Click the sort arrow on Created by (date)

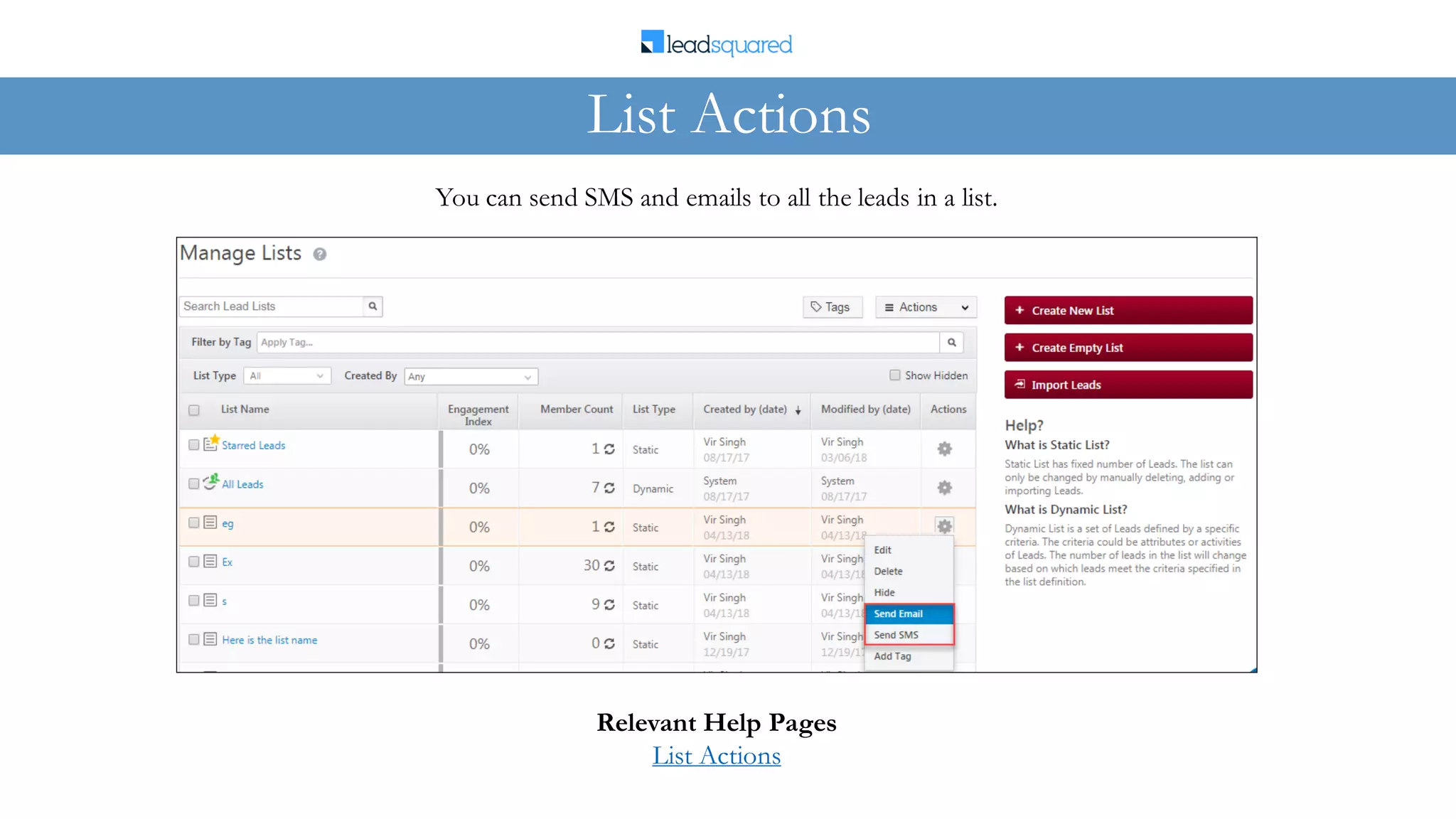(798, 411)
